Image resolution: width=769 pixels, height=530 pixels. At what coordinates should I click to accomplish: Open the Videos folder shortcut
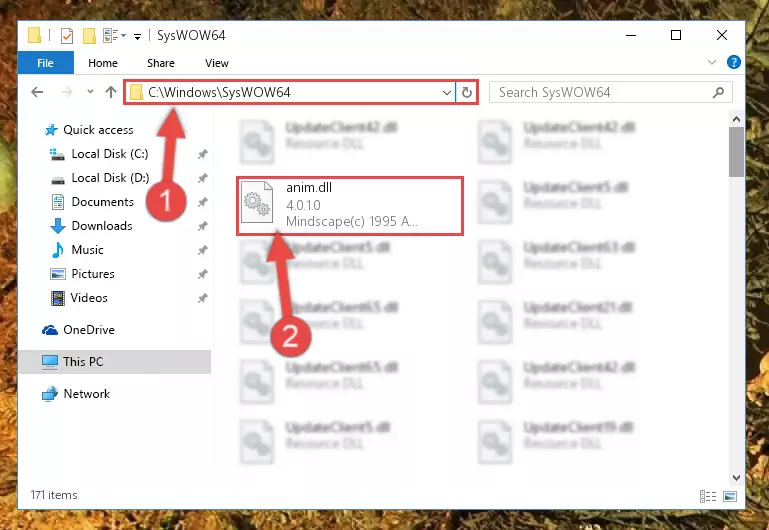tap(79, 298)
